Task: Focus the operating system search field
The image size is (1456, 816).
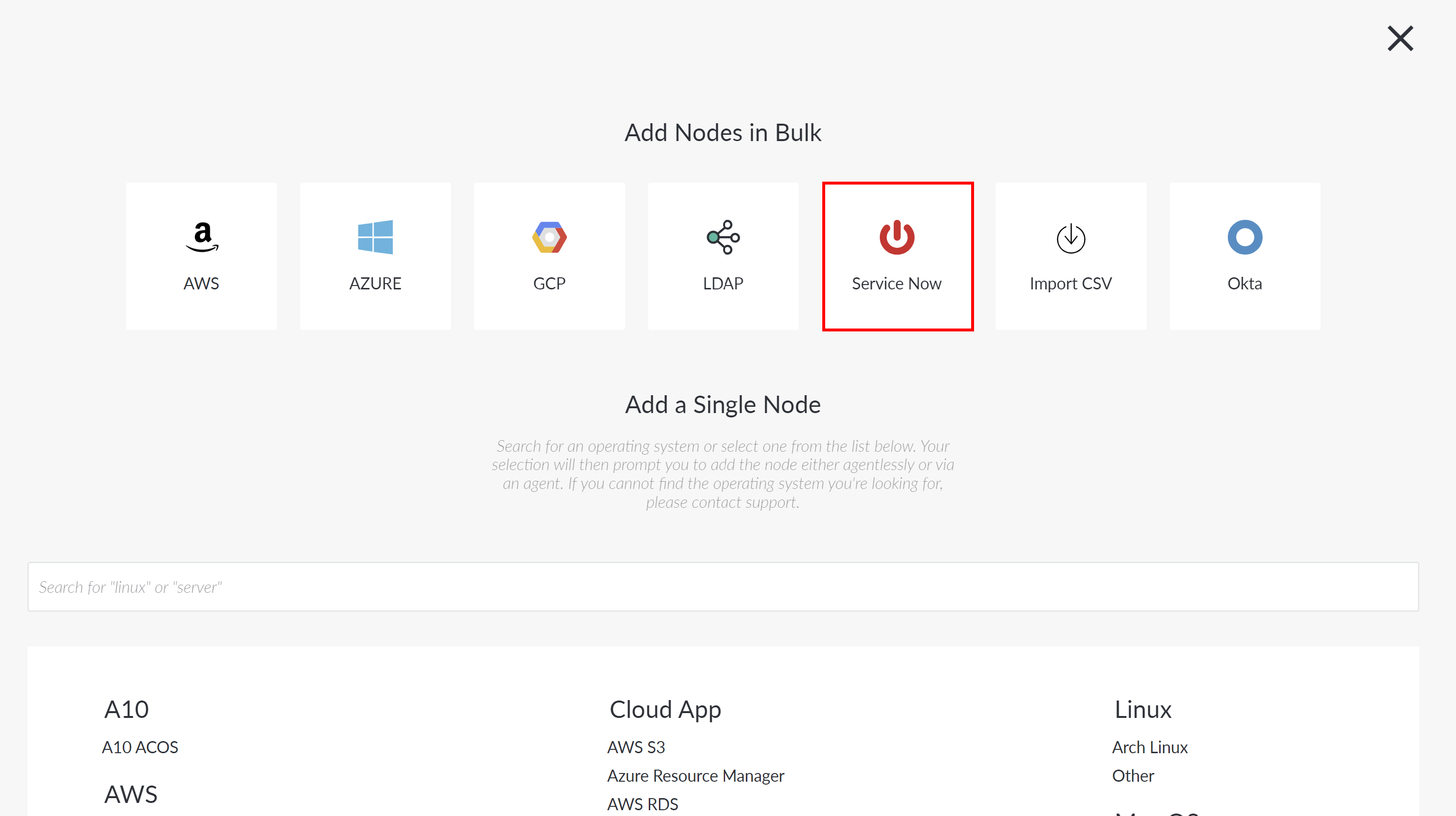Action: click(x=723, y=587)
